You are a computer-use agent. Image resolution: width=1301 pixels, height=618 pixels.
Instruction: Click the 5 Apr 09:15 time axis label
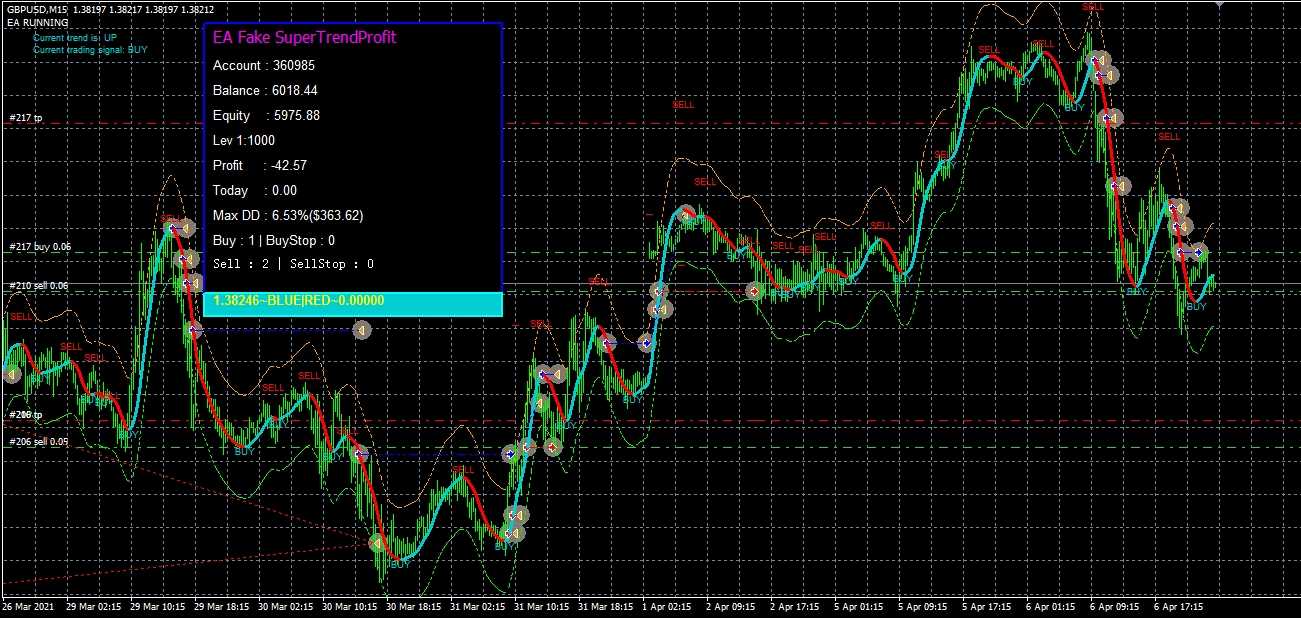pyautogui.click(x=922, y=607)
